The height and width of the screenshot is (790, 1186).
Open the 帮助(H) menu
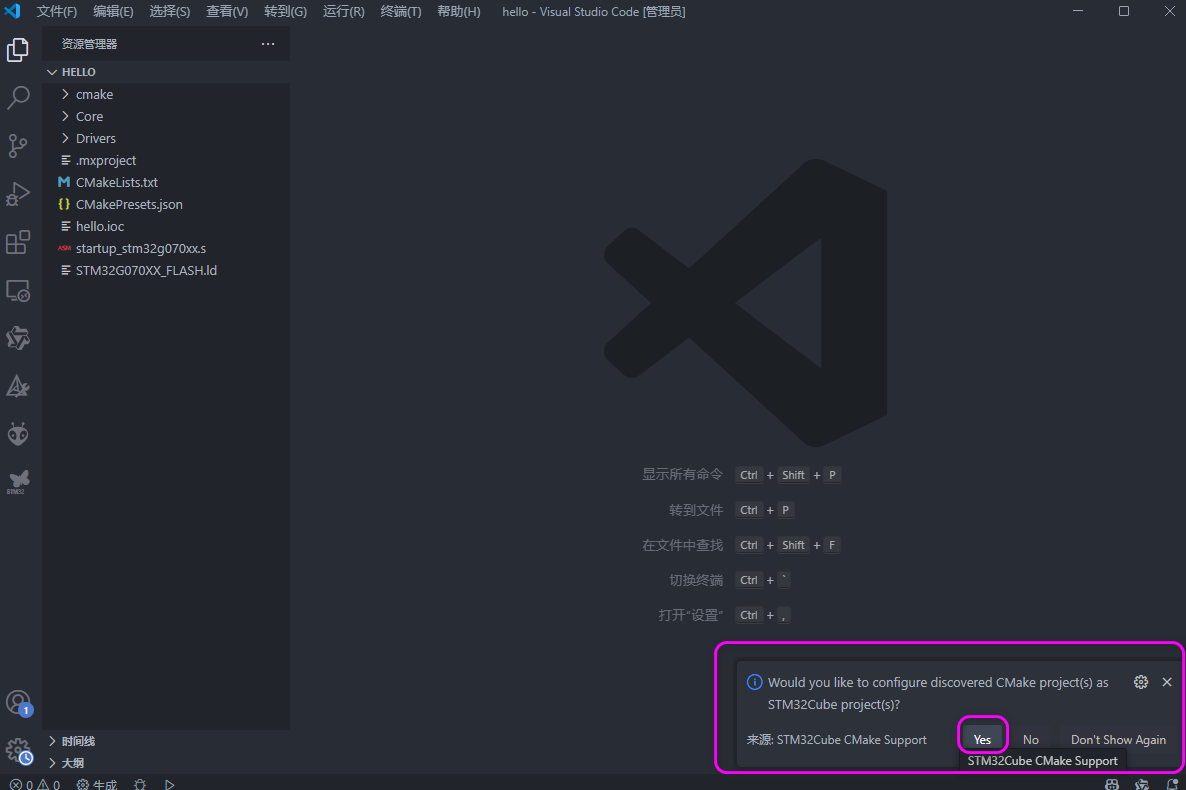[458, 11]
